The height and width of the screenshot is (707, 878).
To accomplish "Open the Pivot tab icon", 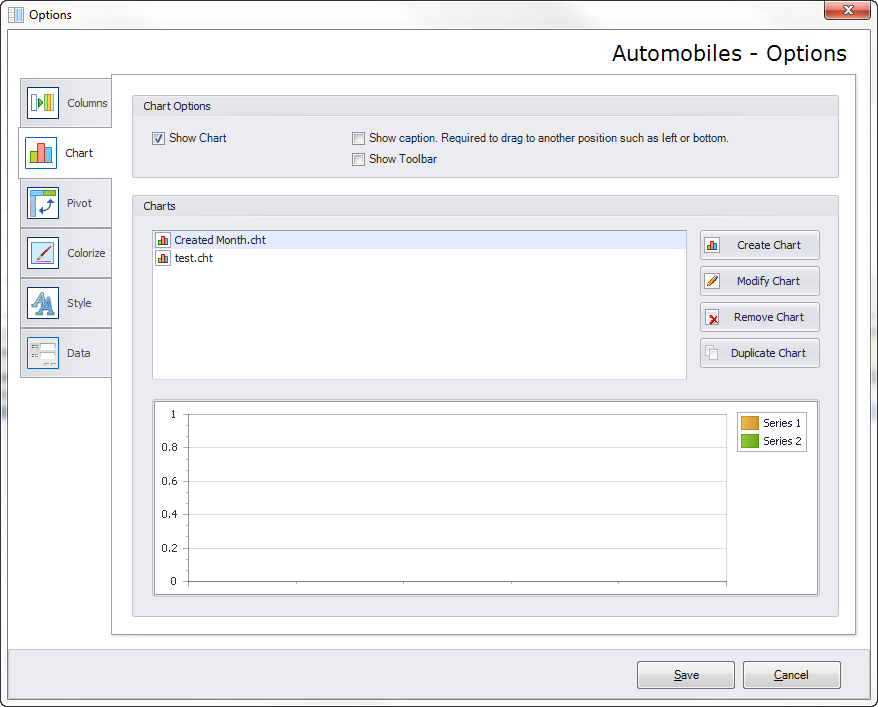I will [x=43, y=203].
